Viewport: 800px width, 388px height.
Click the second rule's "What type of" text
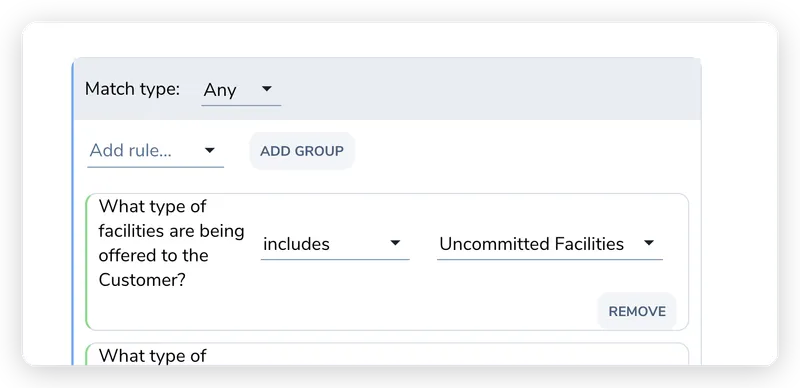click(153, 356)
